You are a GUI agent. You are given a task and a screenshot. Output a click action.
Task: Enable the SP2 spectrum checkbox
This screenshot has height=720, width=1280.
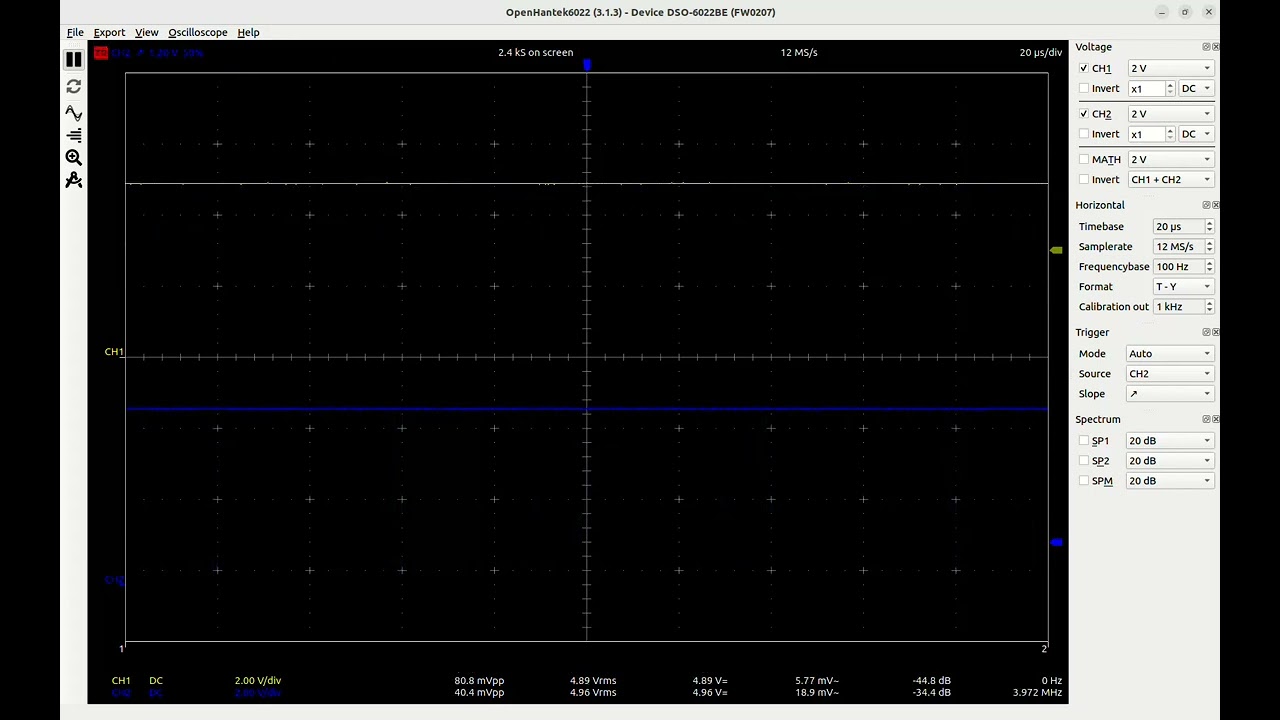(1084, 461)
